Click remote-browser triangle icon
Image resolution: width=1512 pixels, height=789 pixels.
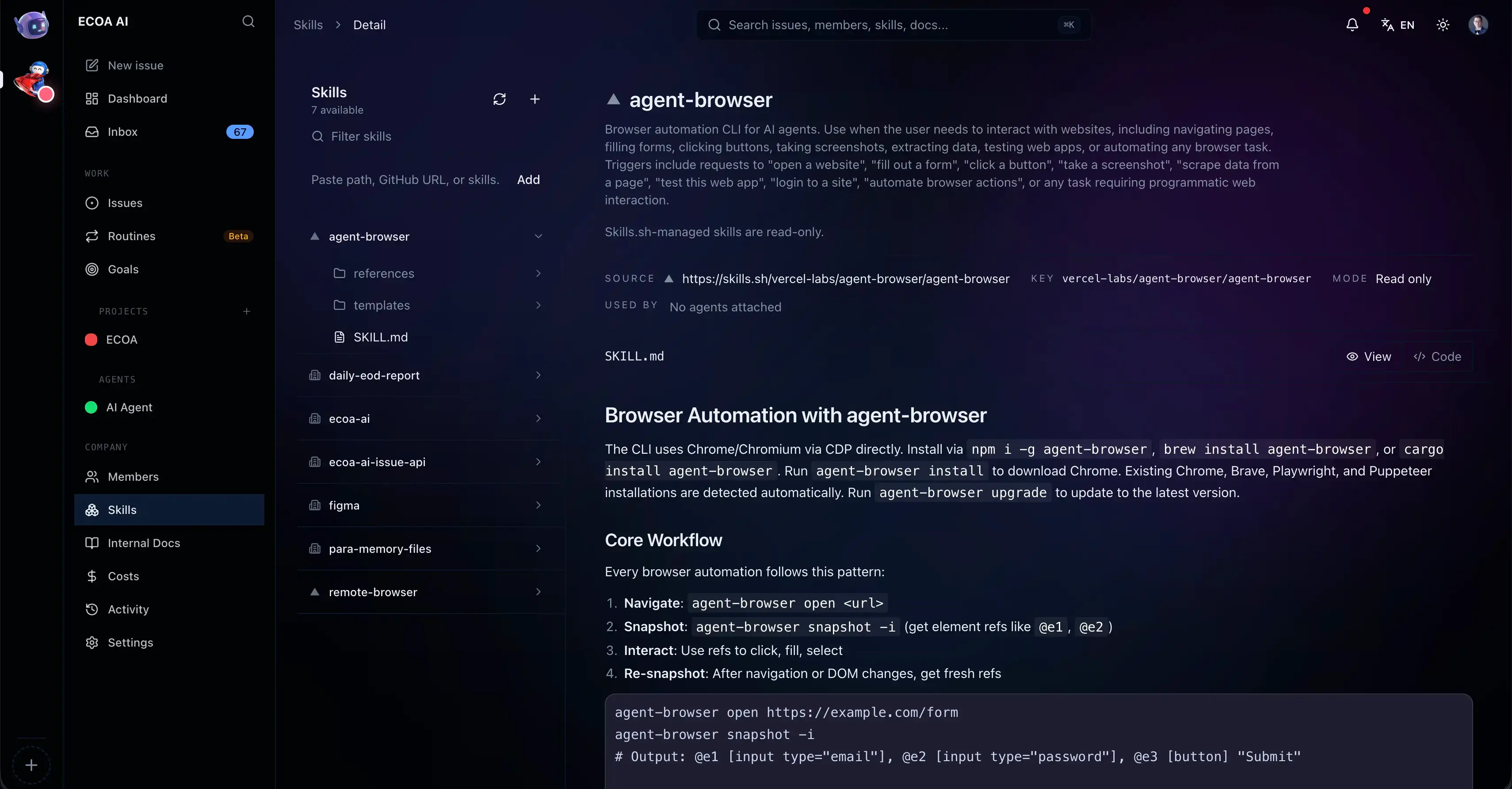(315, 592)
